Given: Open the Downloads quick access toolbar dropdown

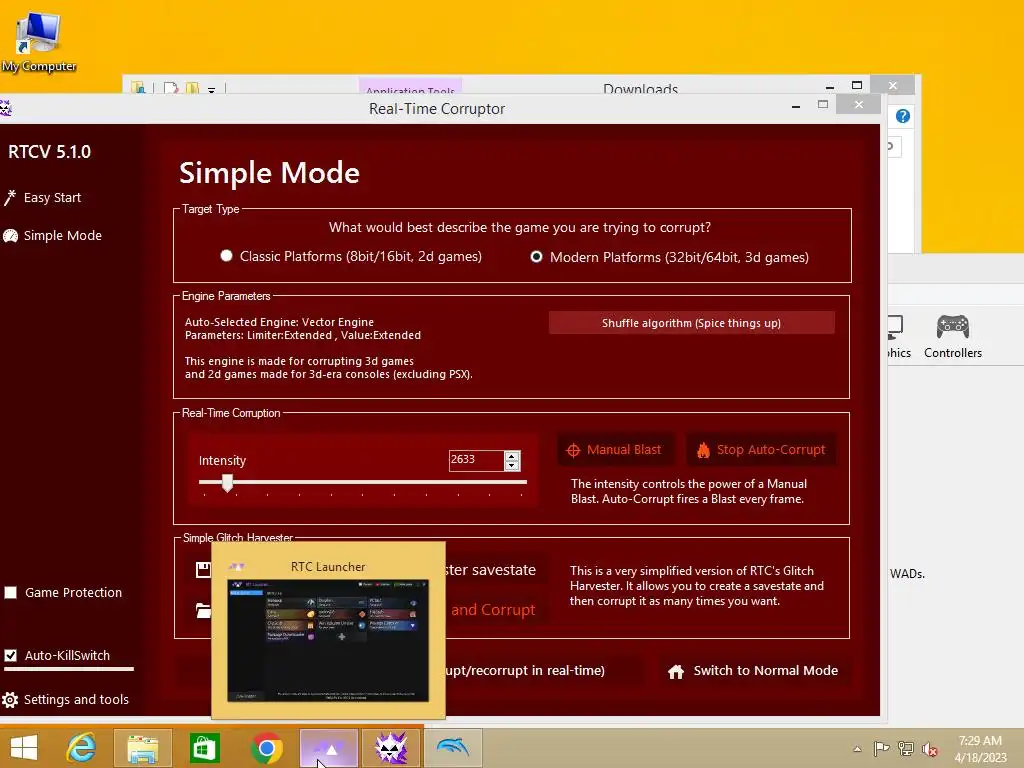Looking at the screenshot, I should (212, 89).
